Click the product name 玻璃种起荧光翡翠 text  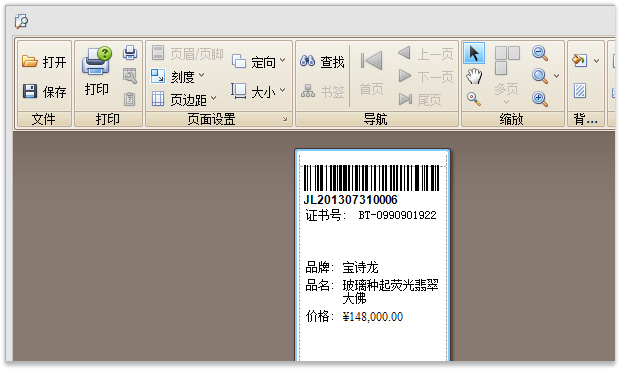391,285
